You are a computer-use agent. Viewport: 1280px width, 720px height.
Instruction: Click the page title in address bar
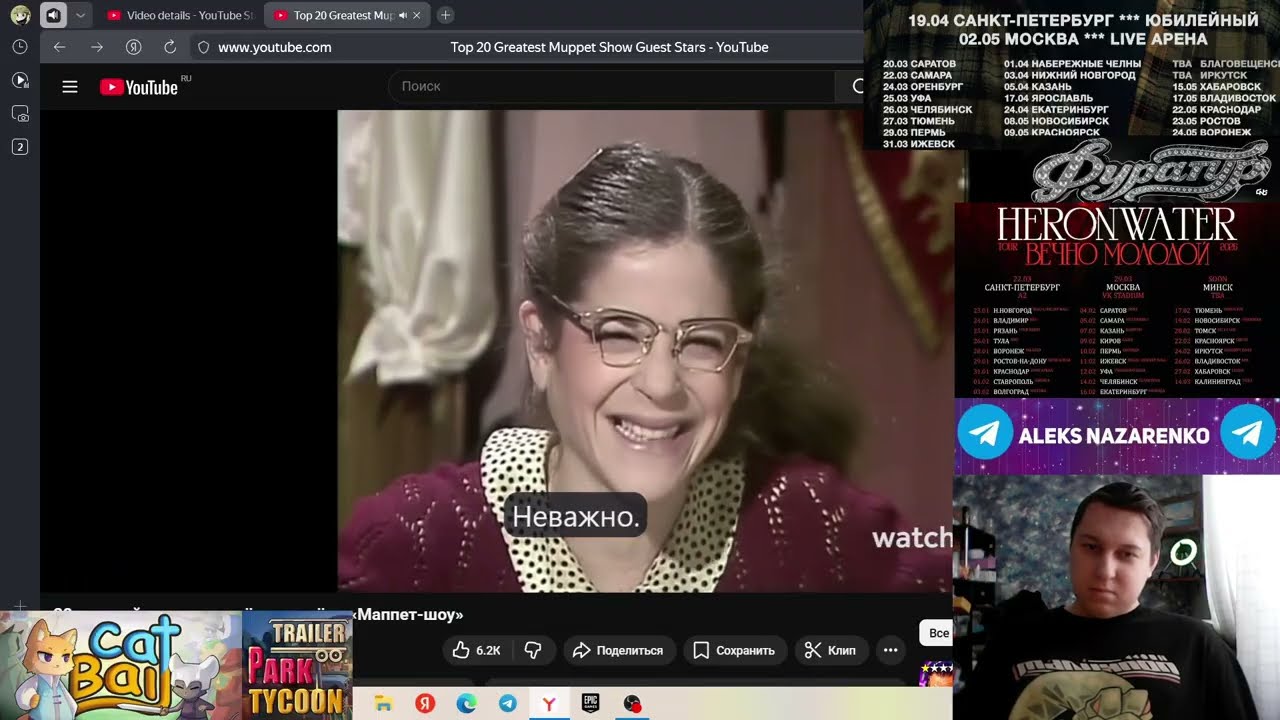[609, 47]
